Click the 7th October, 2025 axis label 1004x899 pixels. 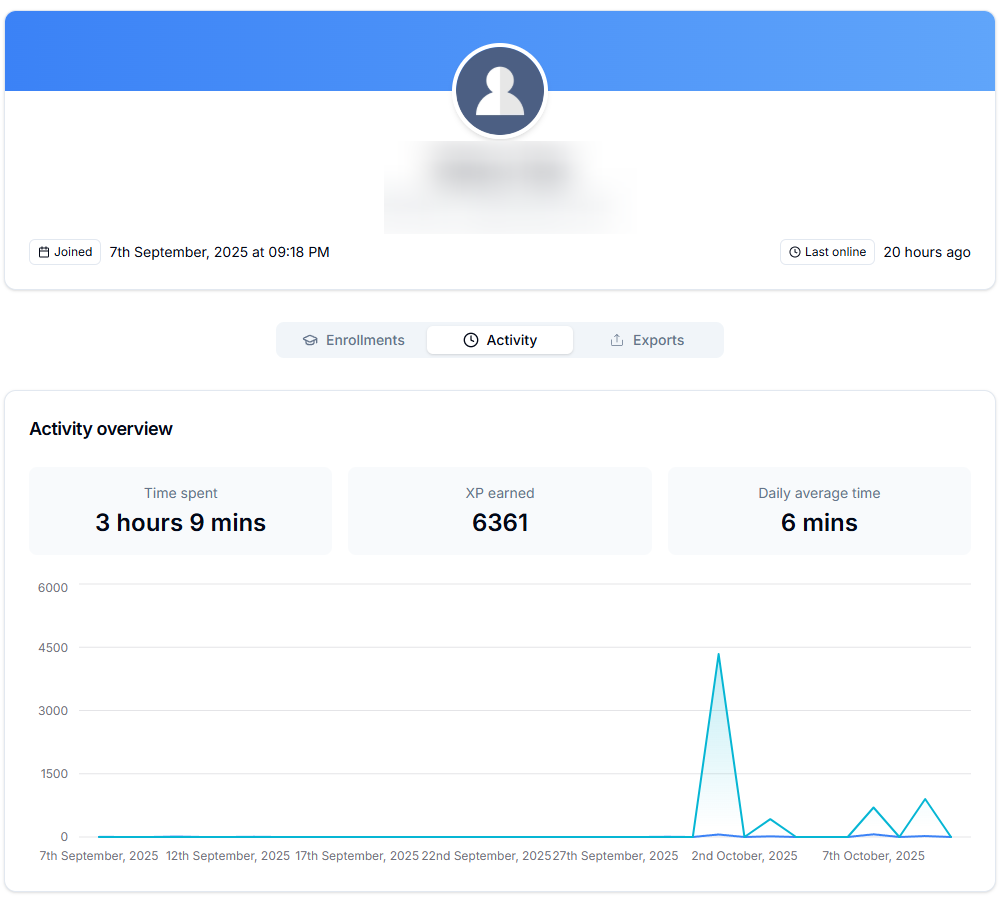click(x=873, y=856)
